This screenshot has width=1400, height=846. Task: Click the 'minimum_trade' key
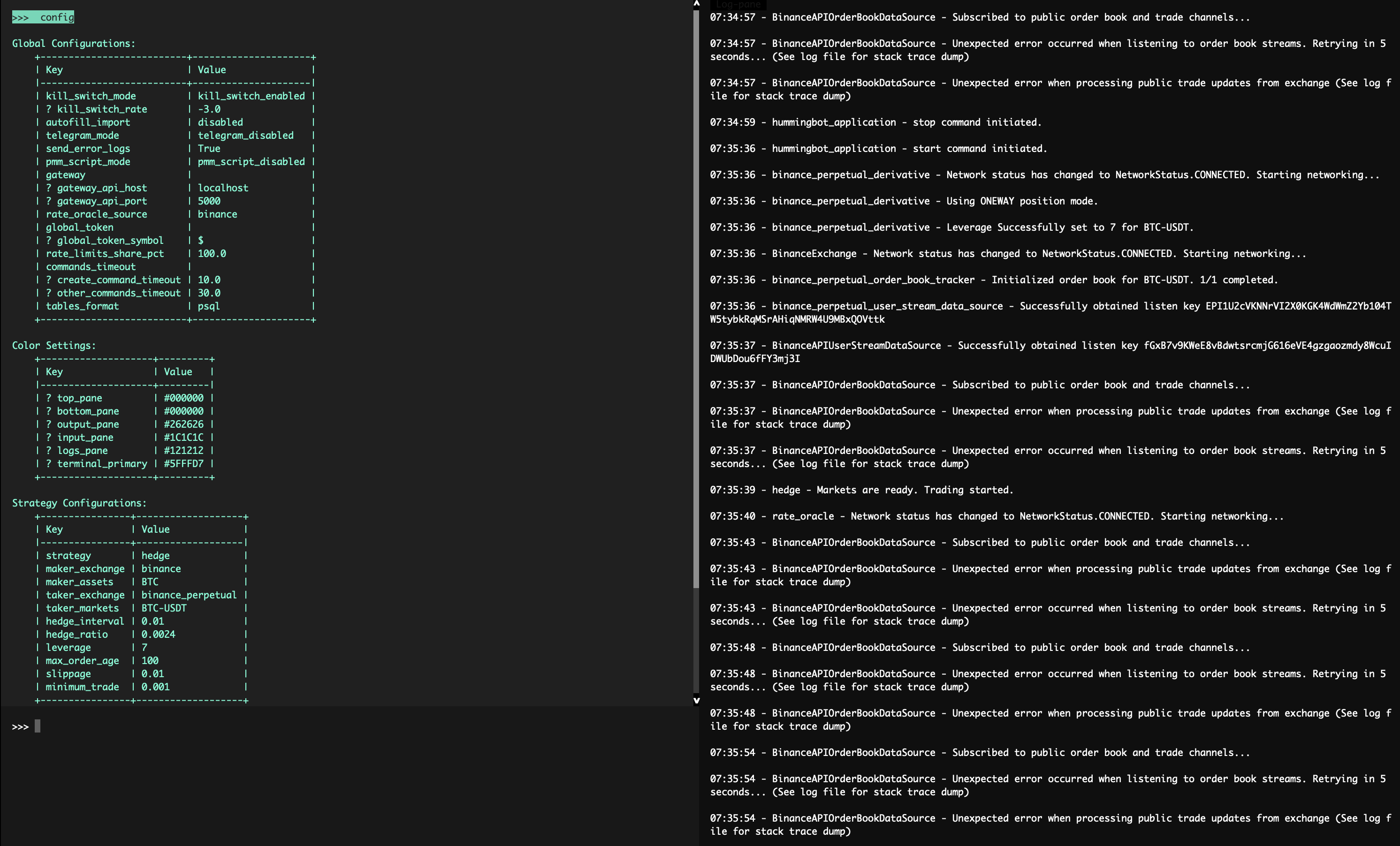click(83, 687)
